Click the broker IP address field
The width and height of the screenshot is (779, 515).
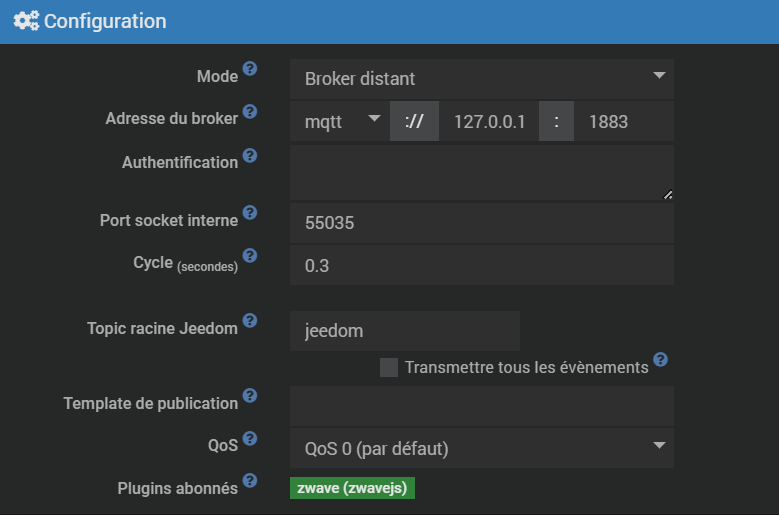coord(489,121)
